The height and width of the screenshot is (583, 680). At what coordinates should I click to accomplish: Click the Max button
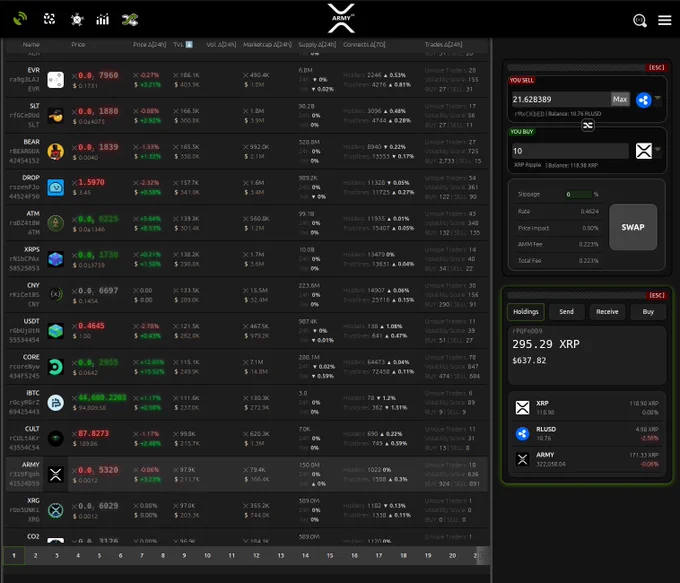pos(620,99)
